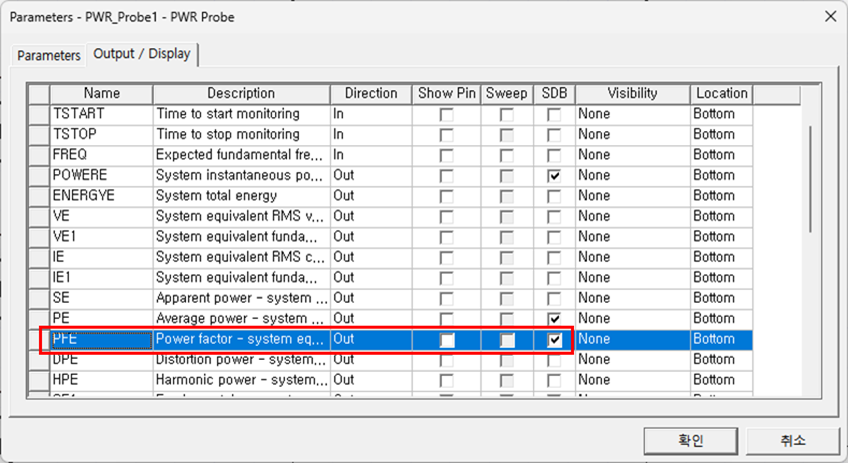848x463 pixels.
Task: Click the 확인 confirm button
Action: (690, 440)
